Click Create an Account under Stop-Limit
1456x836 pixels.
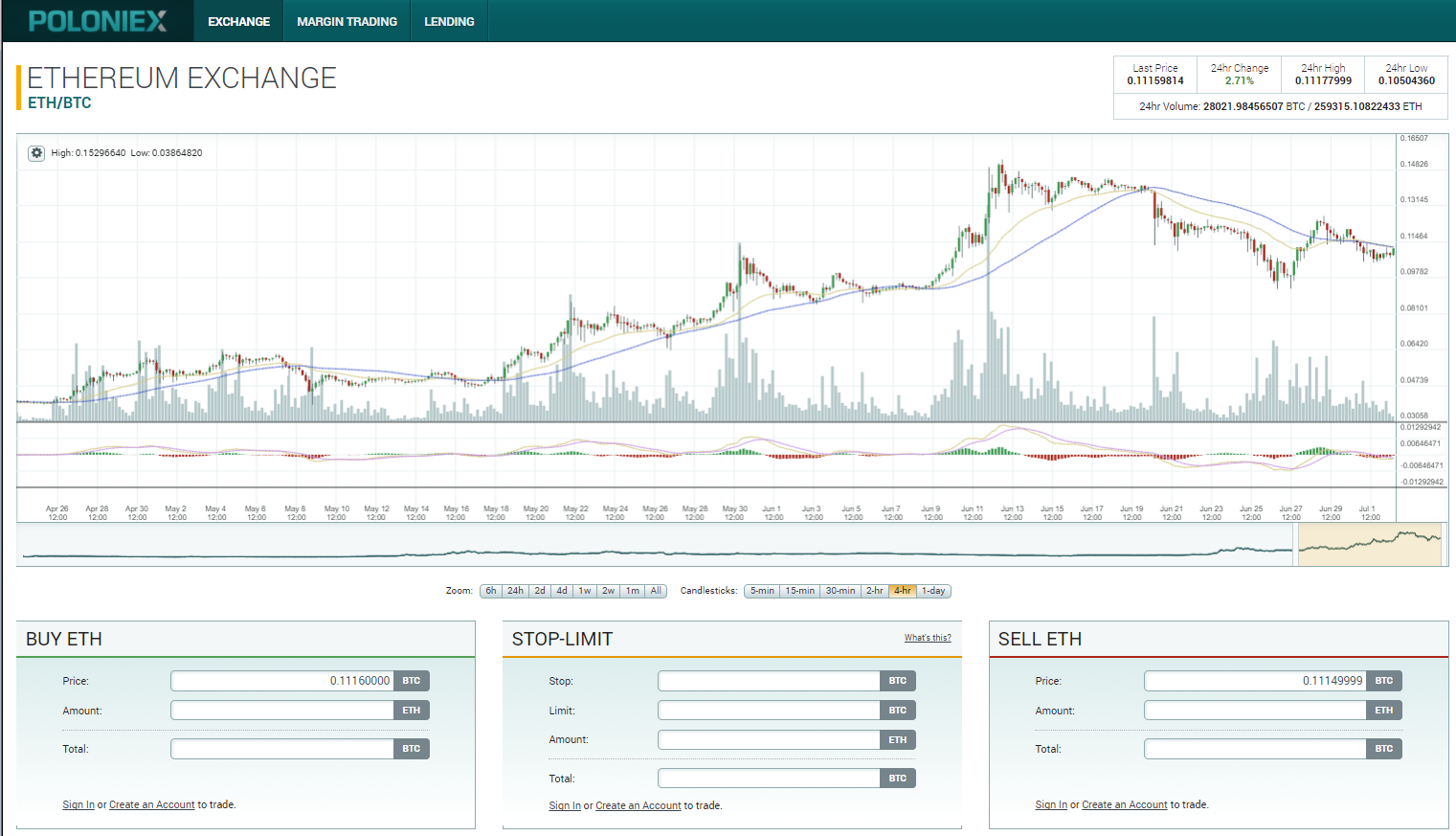coord(638,806)
